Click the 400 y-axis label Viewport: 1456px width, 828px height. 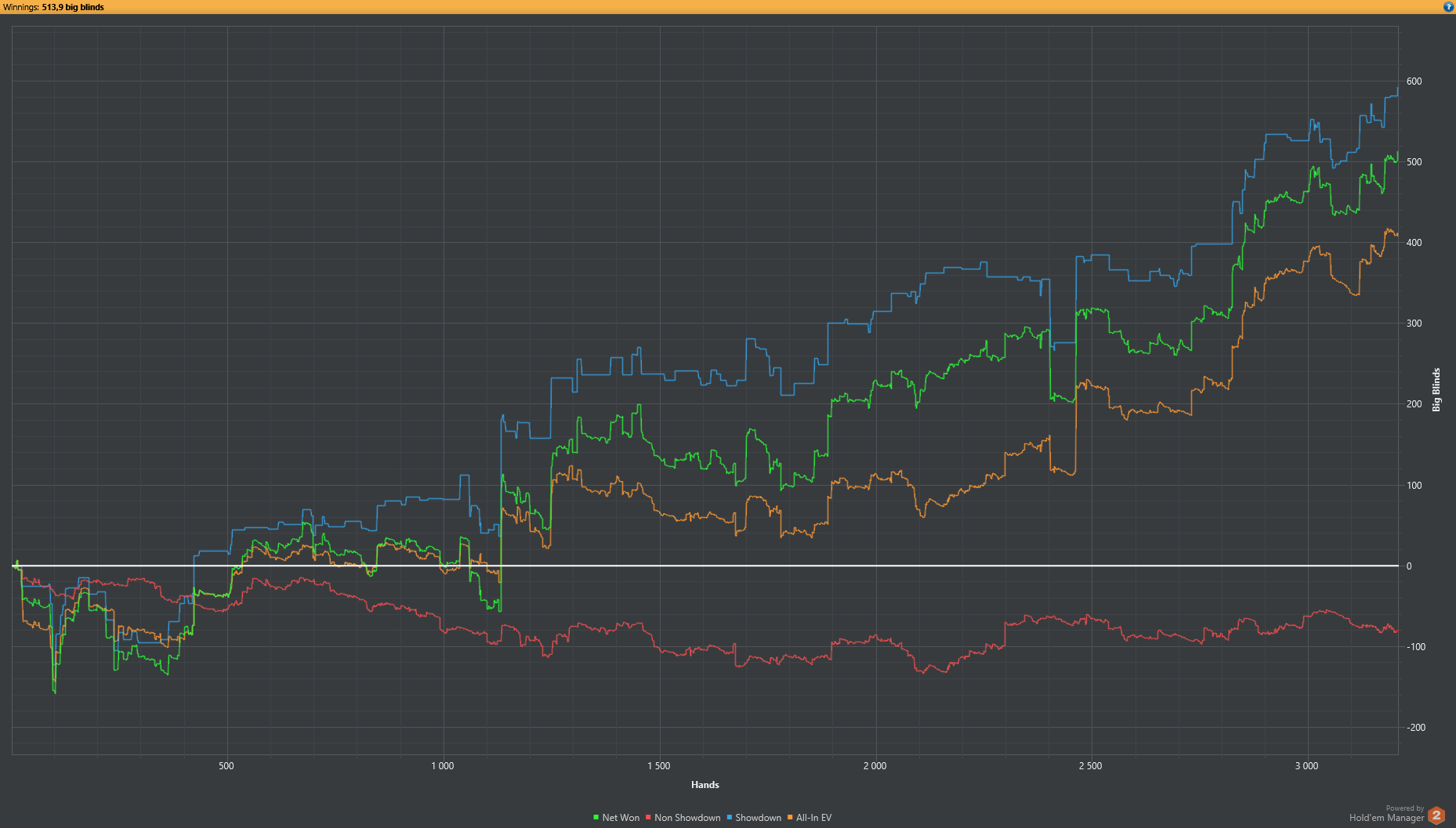click(x=1414, y=243)
